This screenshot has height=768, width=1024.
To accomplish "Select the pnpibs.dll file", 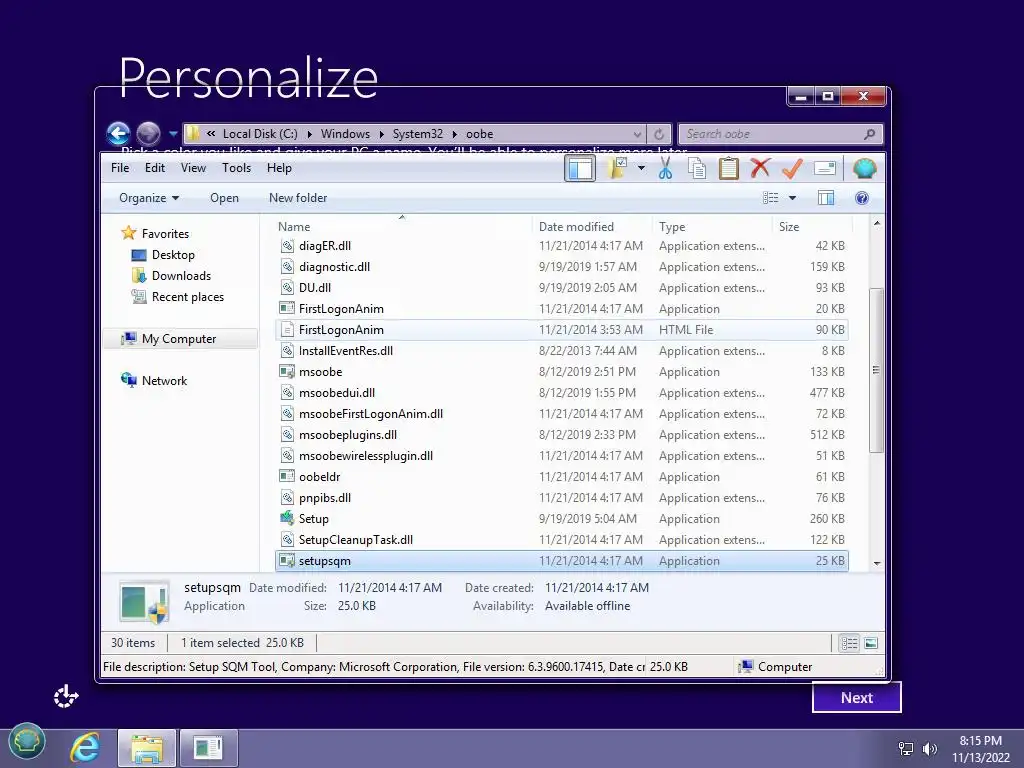I will pyautogui.click(x=562, y=498).
